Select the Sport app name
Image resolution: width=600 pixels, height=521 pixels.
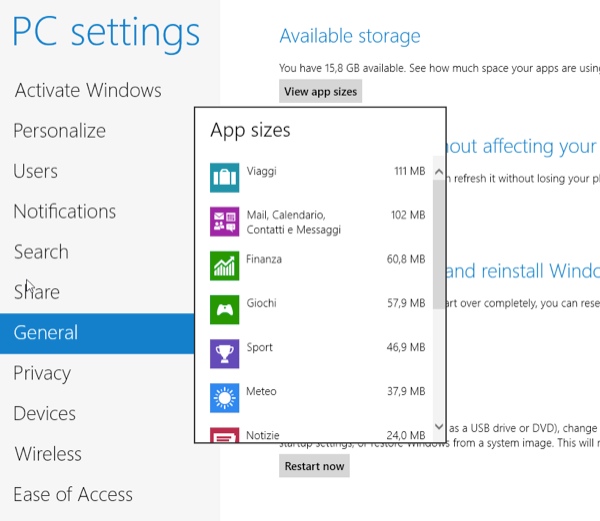259,347
